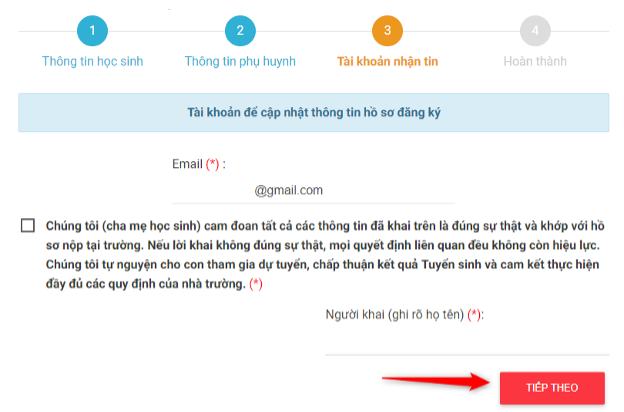Click the Hoàn thành step label
The height and width of the screenshot is (412, 624).
[x=535, y=61]
